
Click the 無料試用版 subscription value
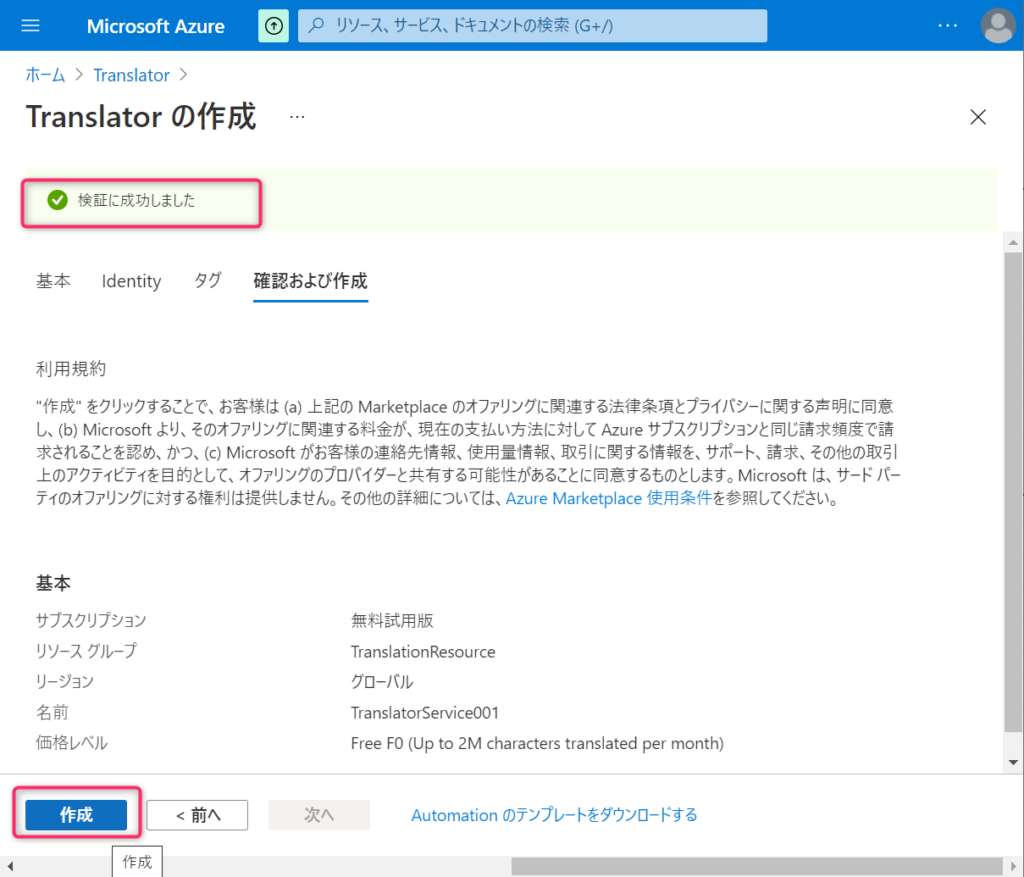tap(392, 620)
